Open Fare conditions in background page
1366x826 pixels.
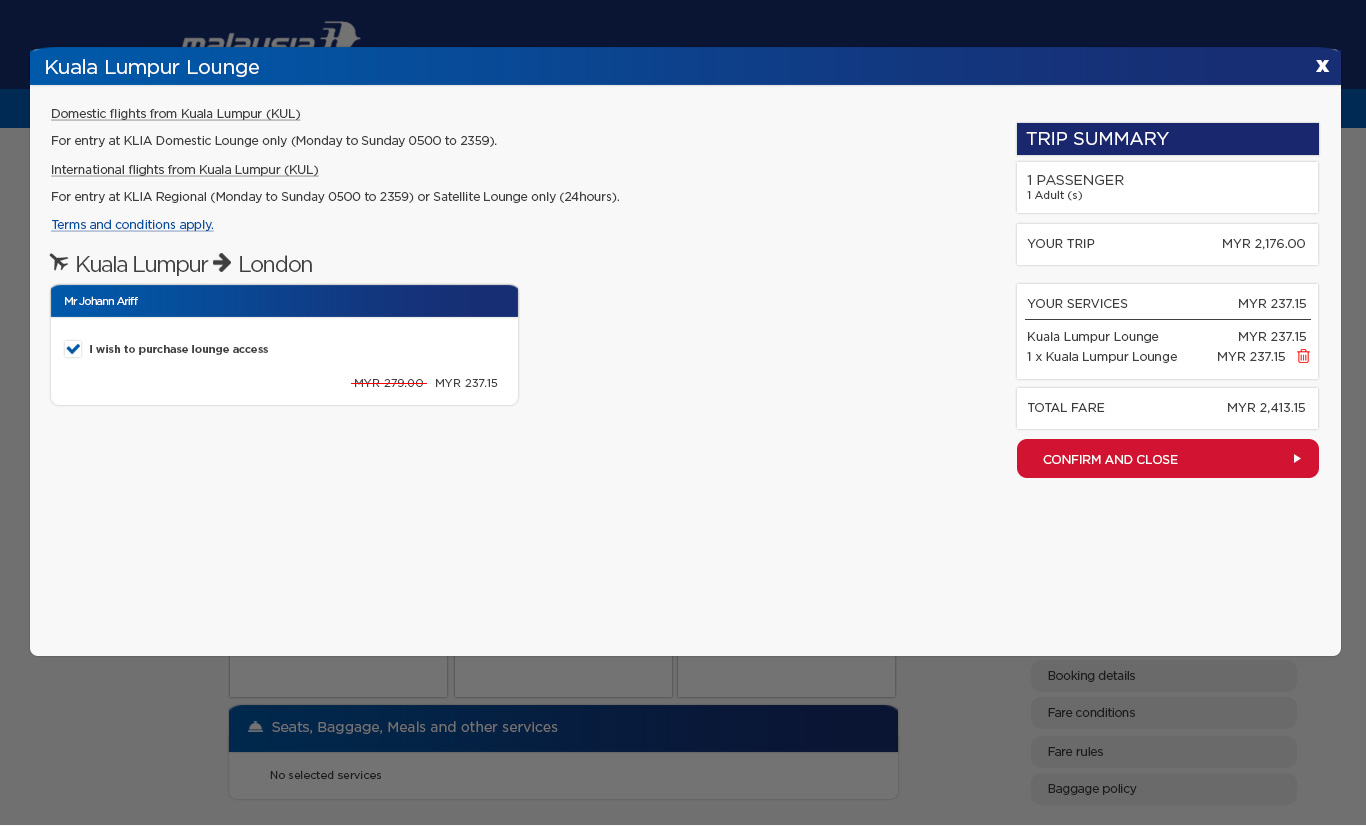[x=1164, y=713]
